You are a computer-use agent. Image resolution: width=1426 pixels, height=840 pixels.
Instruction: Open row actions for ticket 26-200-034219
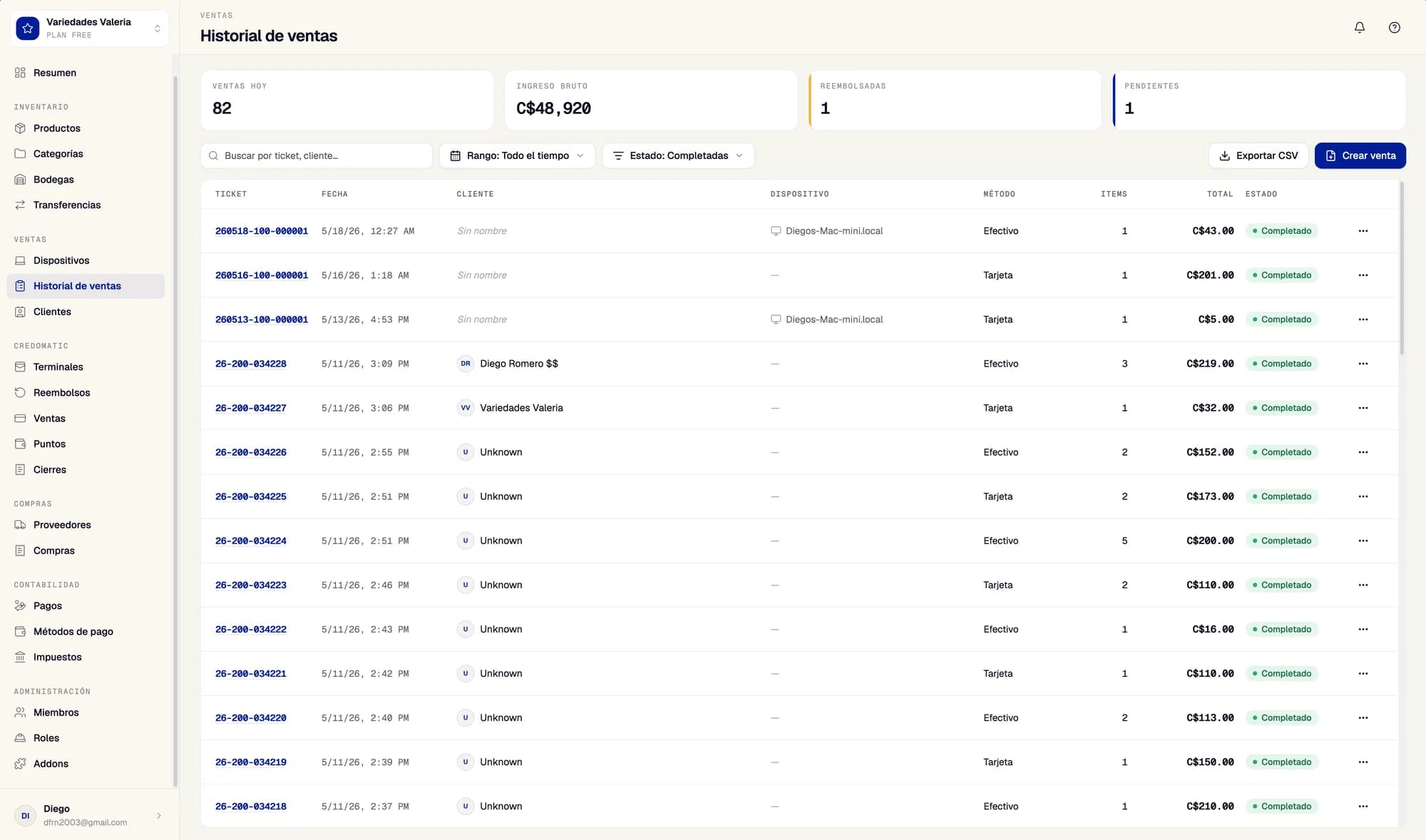(1363, 762)
